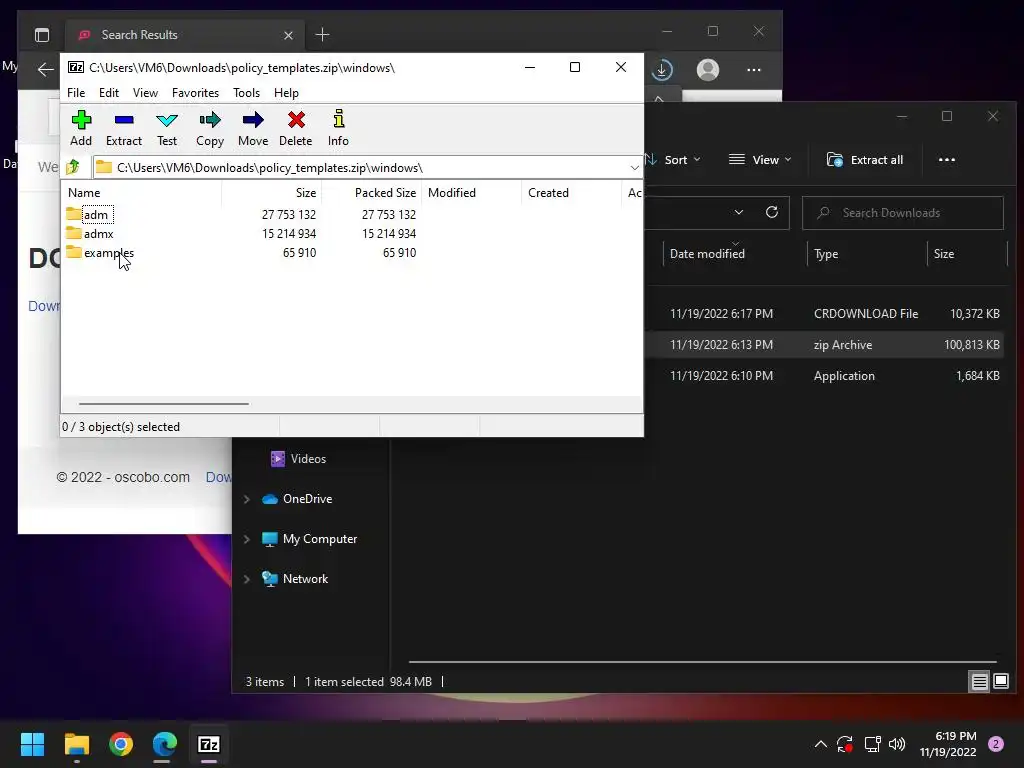Open the Info button in 7-Zip toolbar

tap(338, 128)
